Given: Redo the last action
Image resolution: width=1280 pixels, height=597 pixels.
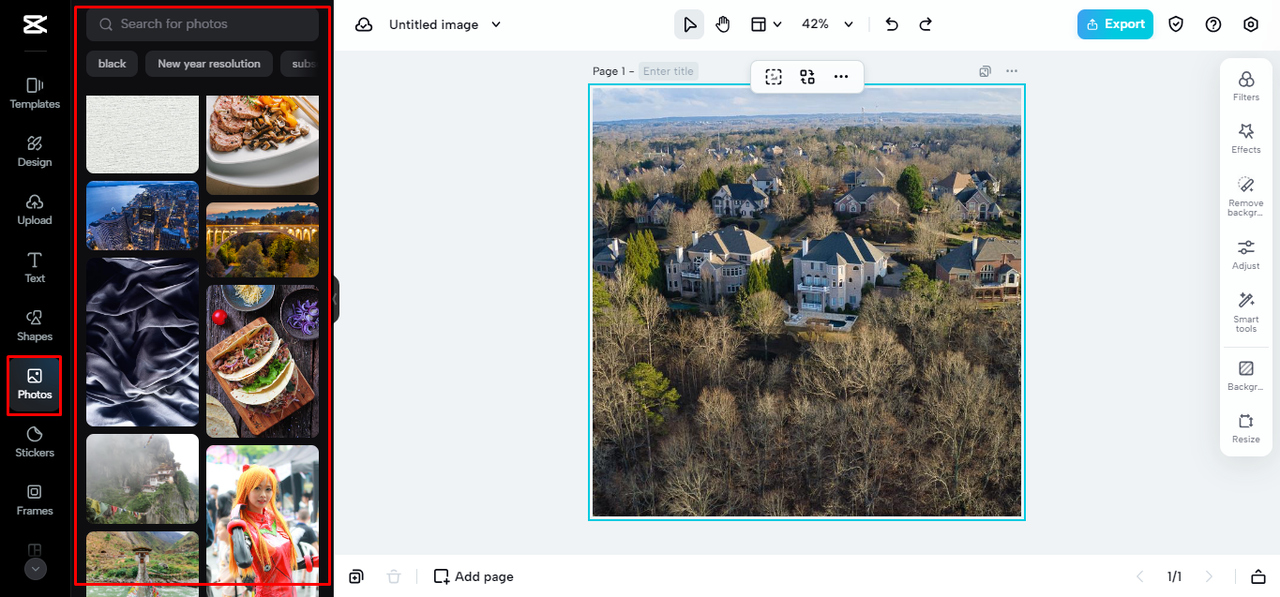Looking at the screenshot, I should [926, 25].
